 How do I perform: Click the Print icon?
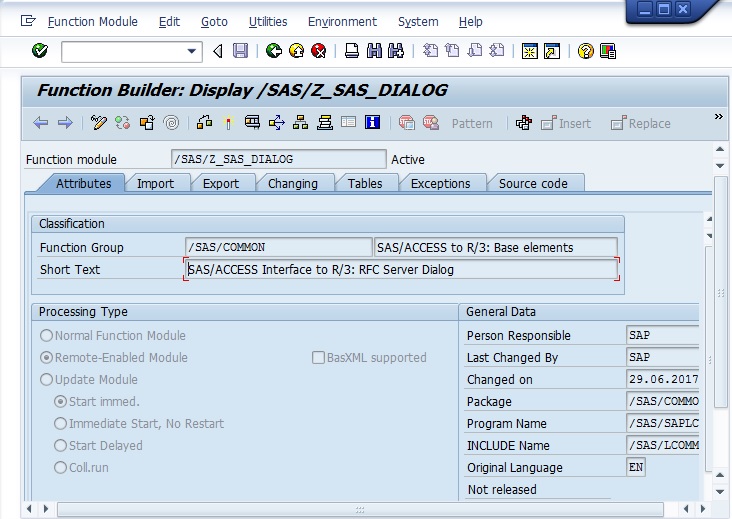[352, 50]
